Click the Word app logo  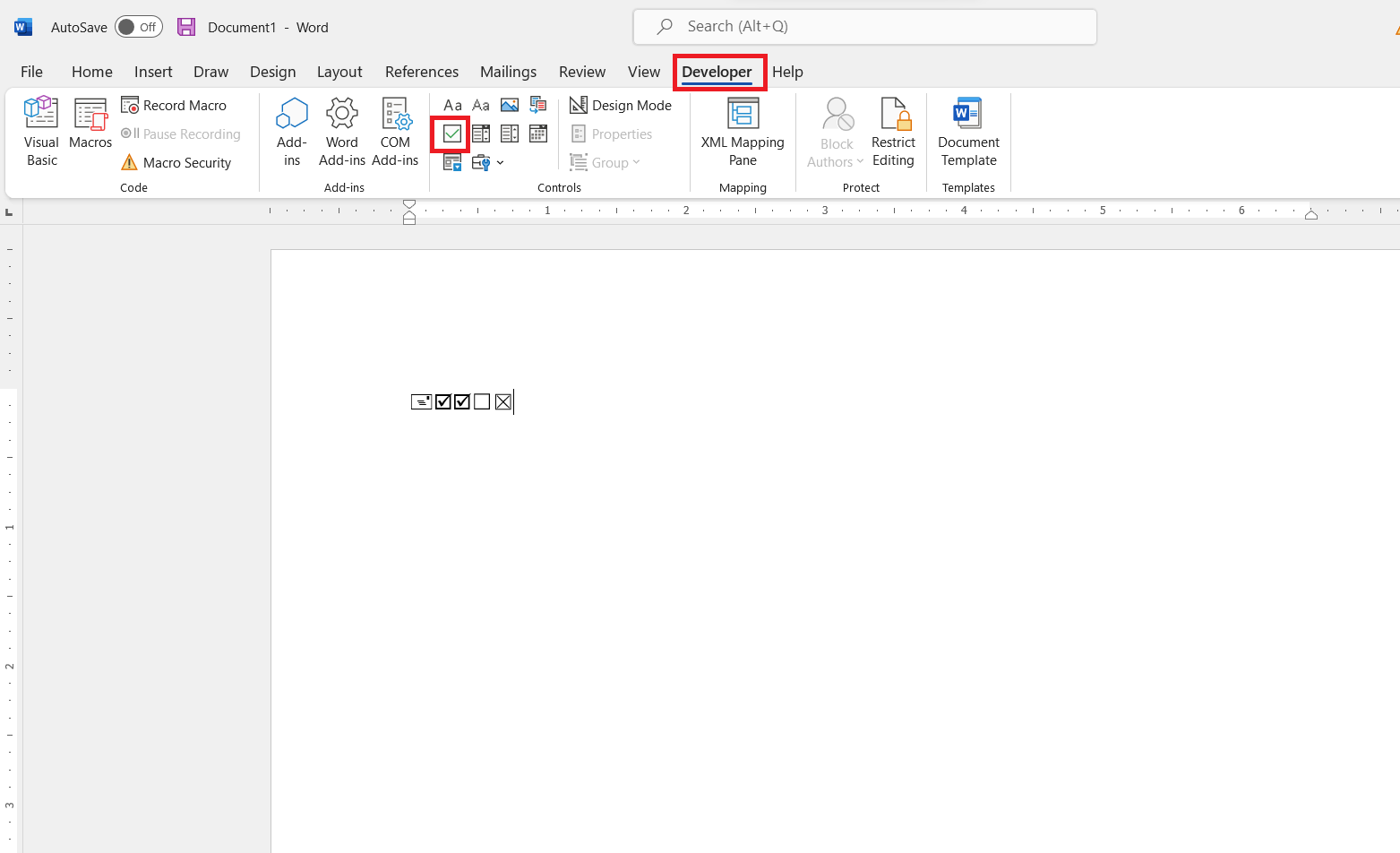click(x=23, y=27)
